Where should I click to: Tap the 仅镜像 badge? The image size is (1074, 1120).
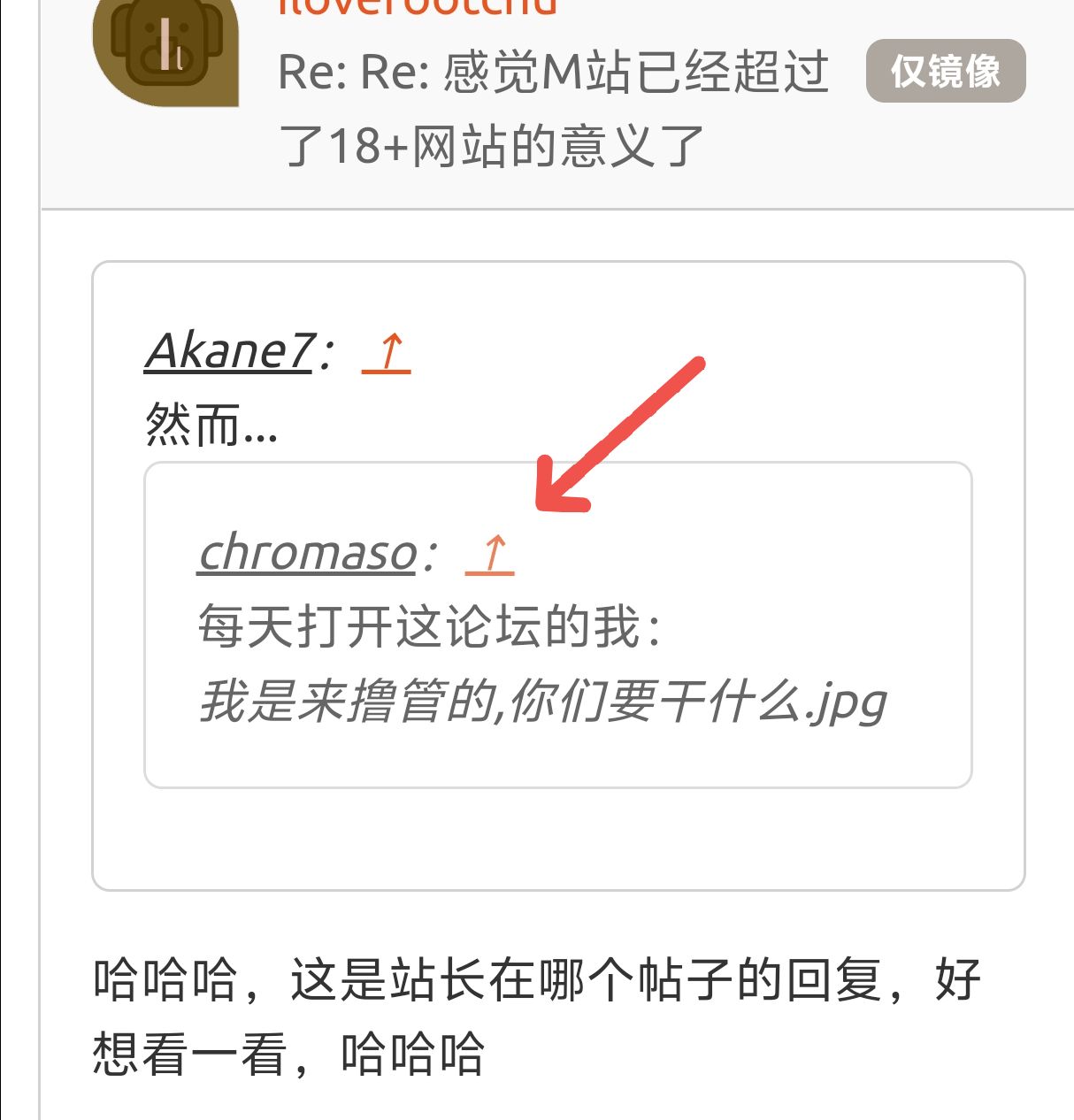[x=946, y=71]
